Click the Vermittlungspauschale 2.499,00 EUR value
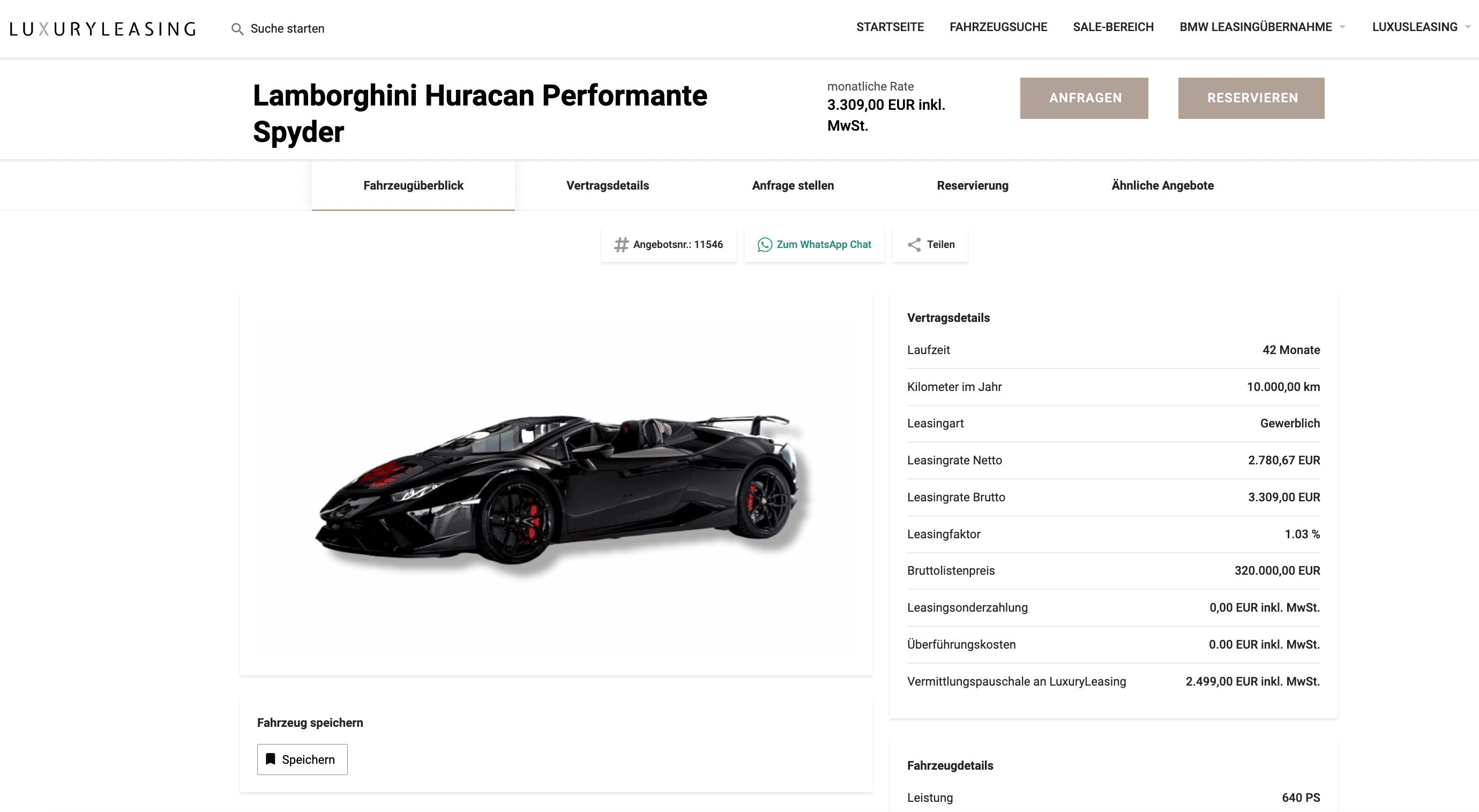This screenshot has width=1479, height=812. pos(1253,682)
